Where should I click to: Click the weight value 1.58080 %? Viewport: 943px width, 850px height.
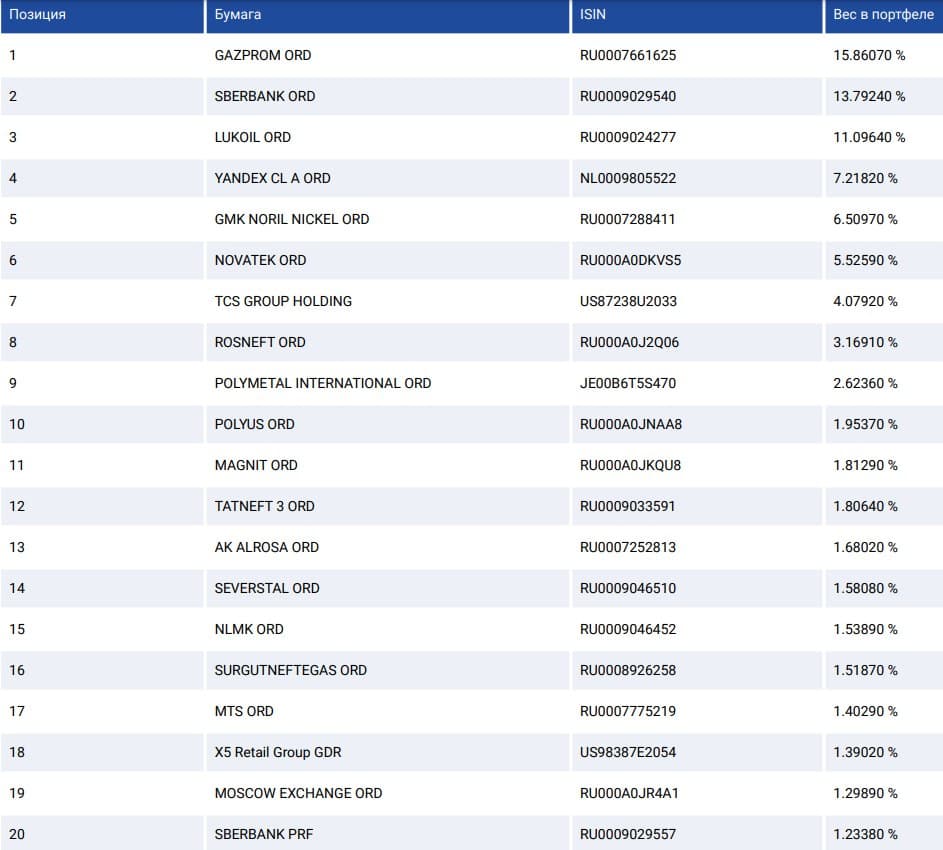pos(865,588)
